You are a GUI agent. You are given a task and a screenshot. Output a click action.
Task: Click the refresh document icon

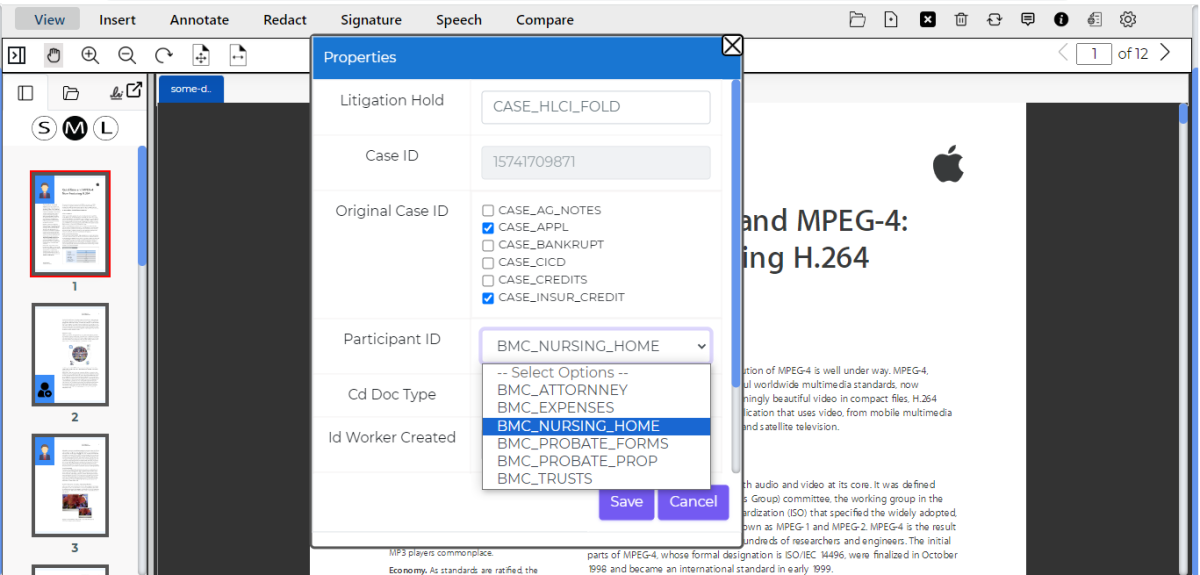pos(994,20)
